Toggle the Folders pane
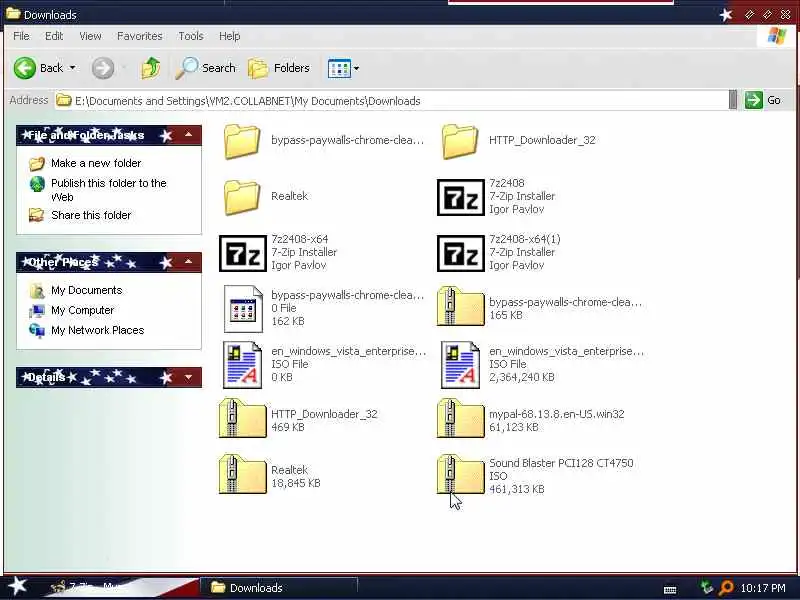 (279, 68)
